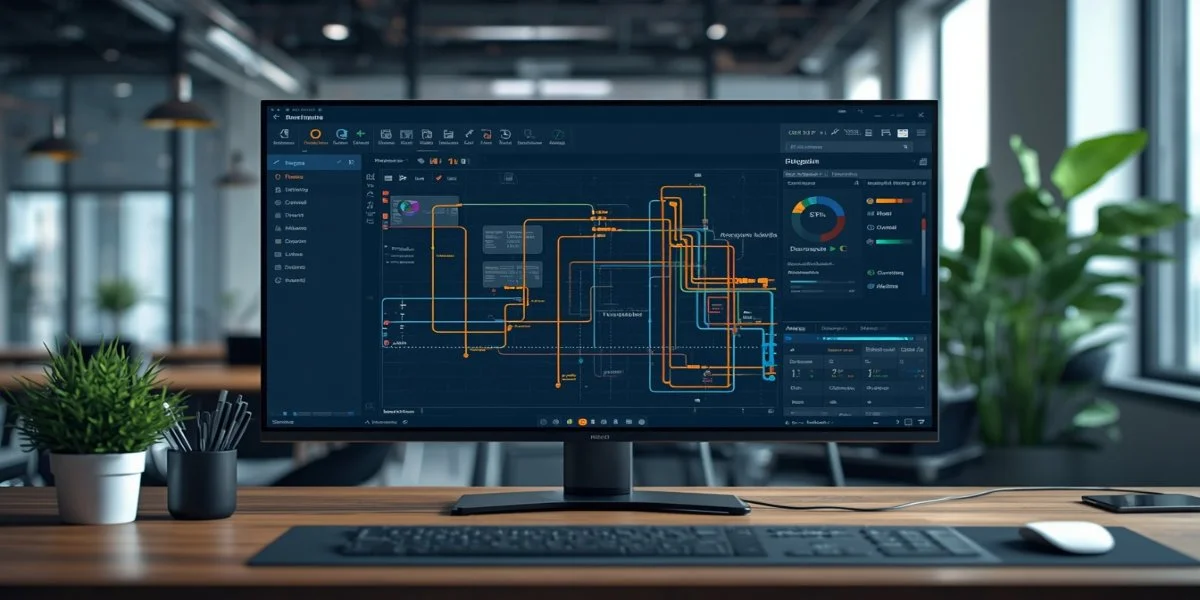Select the first tab in the lower right panel
The image size is (1200, 600).
pyautogui.click(x=796, y=328)
